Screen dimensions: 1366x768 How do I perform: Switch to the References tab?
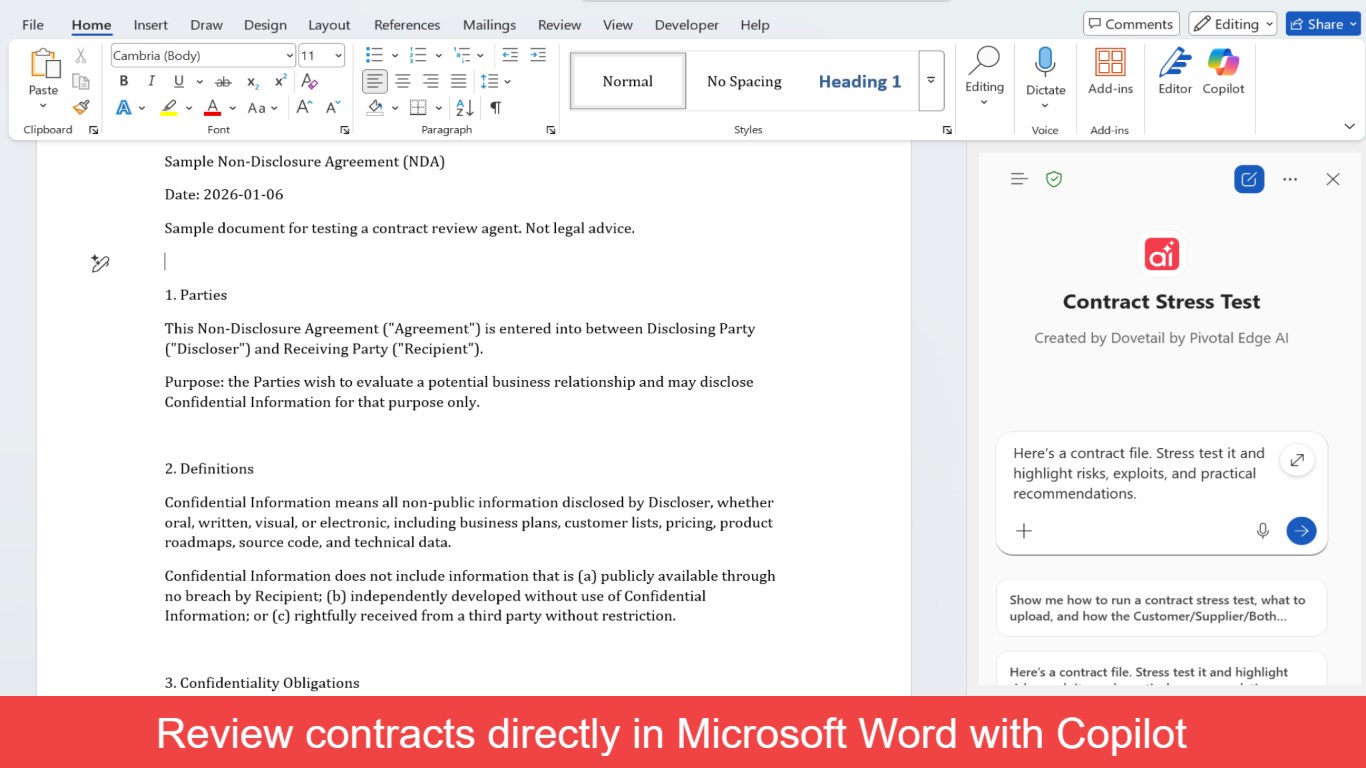[407, 25]
